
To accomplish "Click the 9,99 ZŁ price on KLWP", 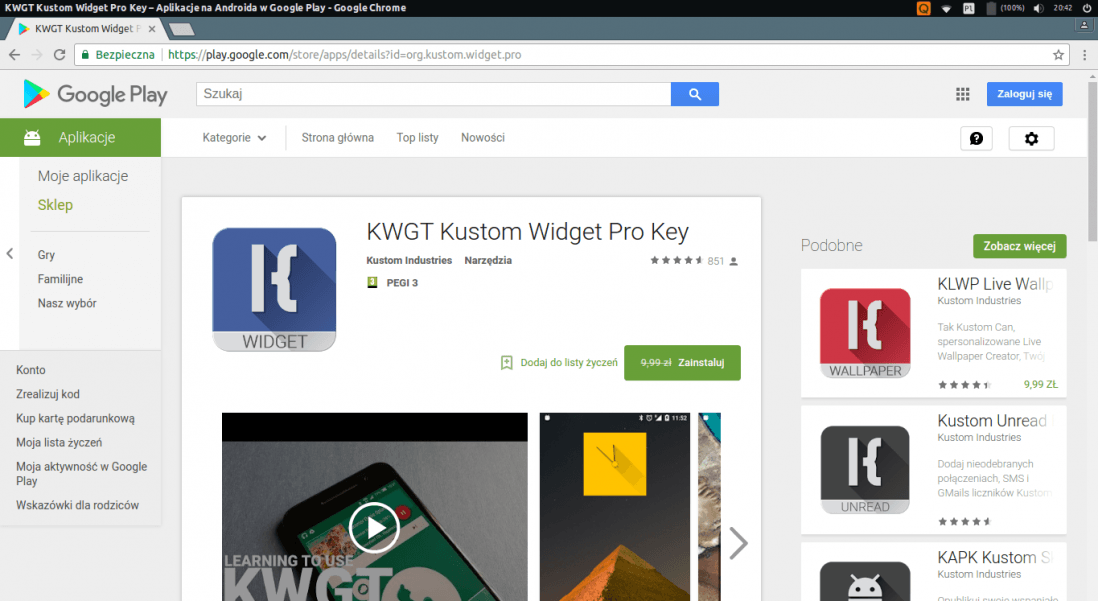I will [x=1041, y=385].
